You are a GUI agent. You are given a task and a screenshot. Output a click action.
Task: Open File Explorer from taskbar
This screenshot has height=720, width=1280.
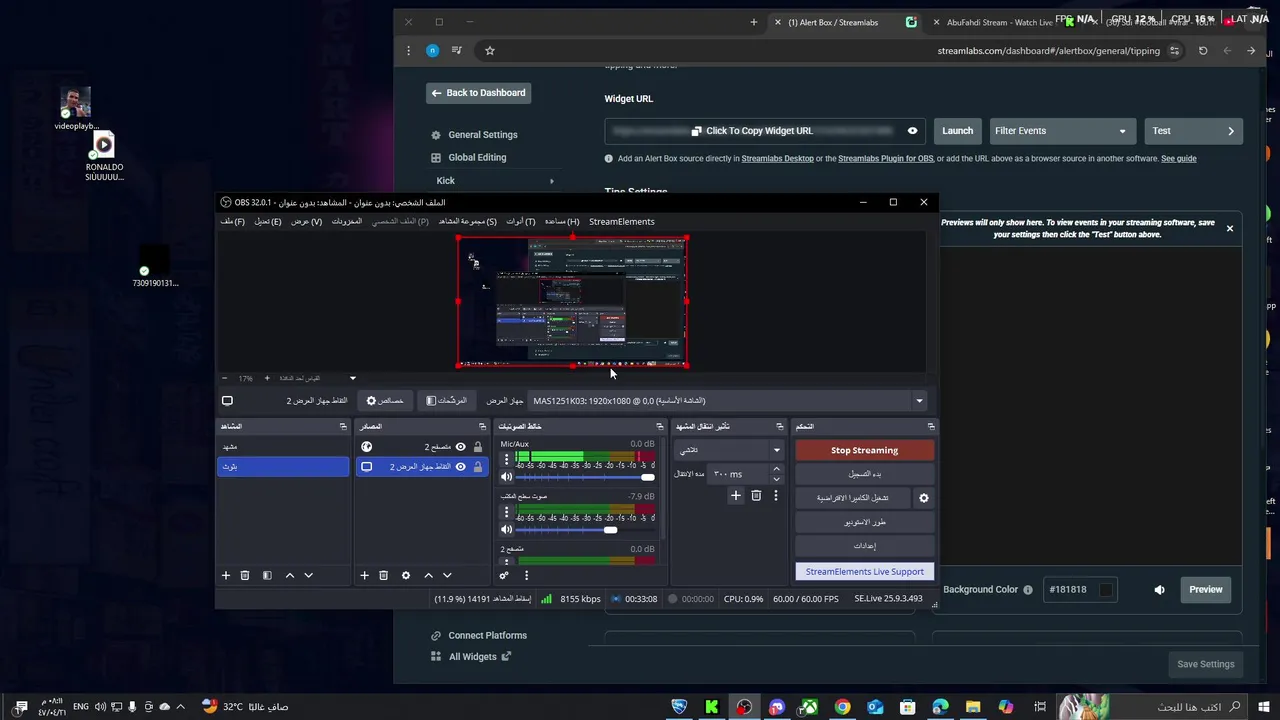point(973,707)
